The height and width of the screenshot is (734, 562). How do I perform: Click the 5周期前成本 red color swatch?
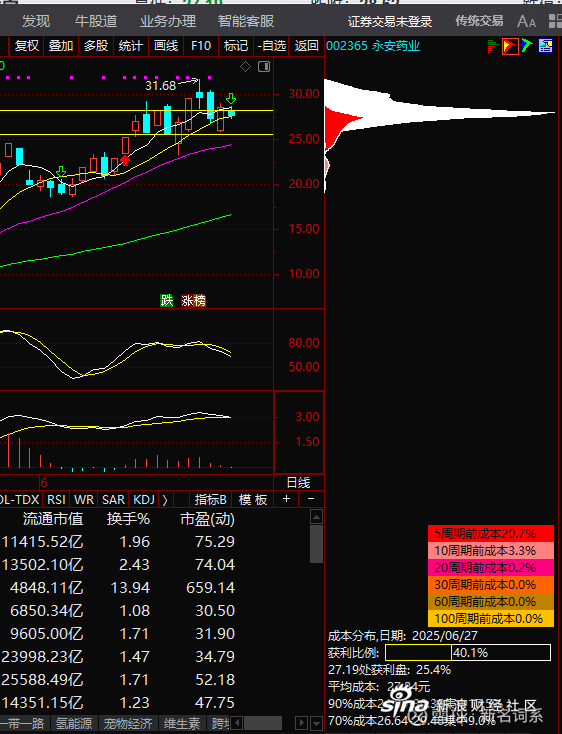click(x=491, y=534)
